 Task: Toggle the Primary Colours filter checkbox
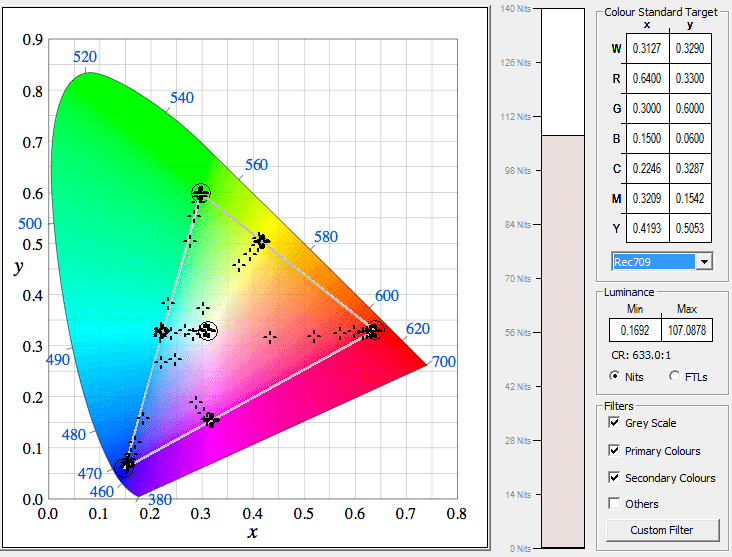pyautogui.click(x=614, y=451)
